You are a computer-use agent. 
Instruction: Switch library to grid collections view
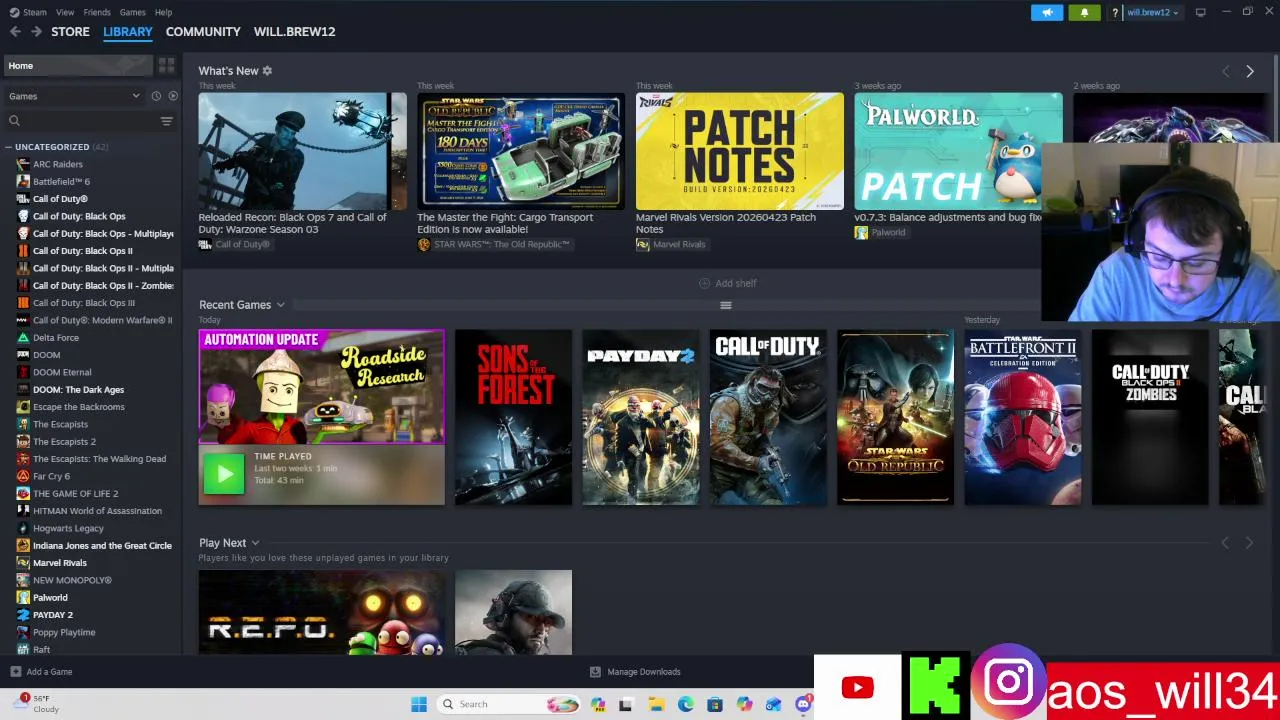pyautogui.click(x=166, y=65)
